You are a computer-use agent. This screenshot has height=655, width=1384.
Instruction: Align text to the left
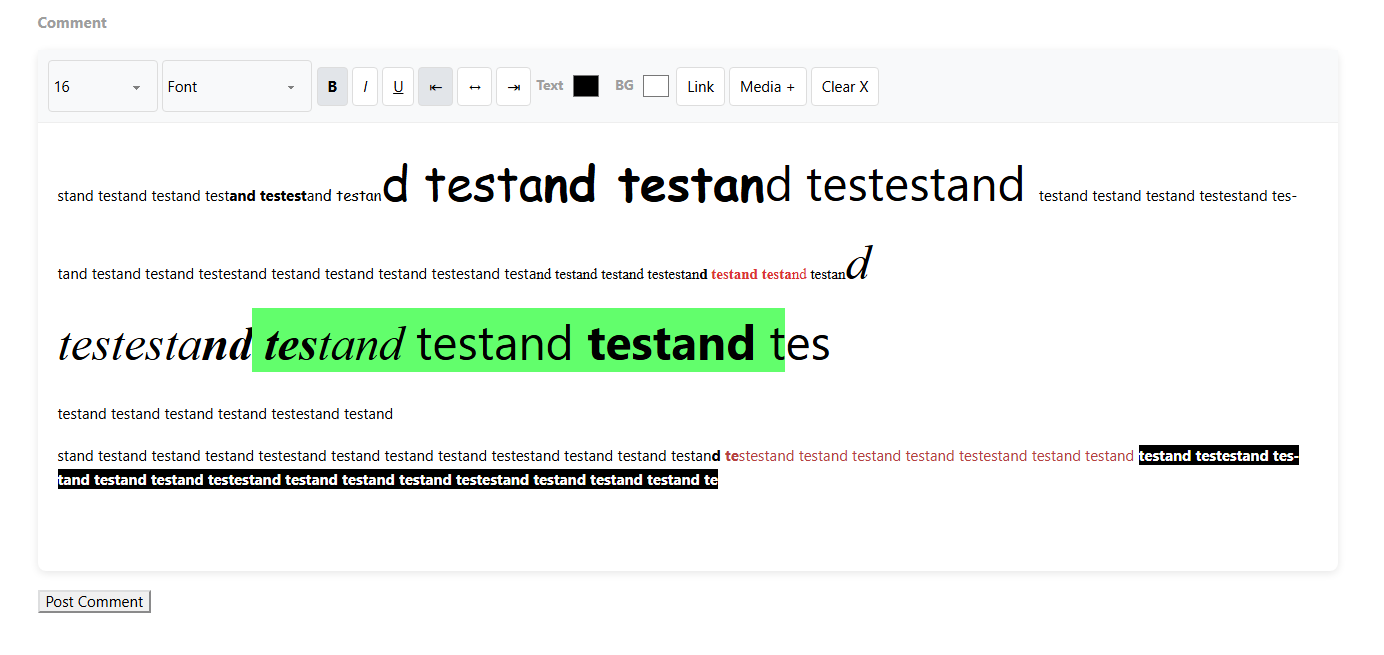pos(435,87)
